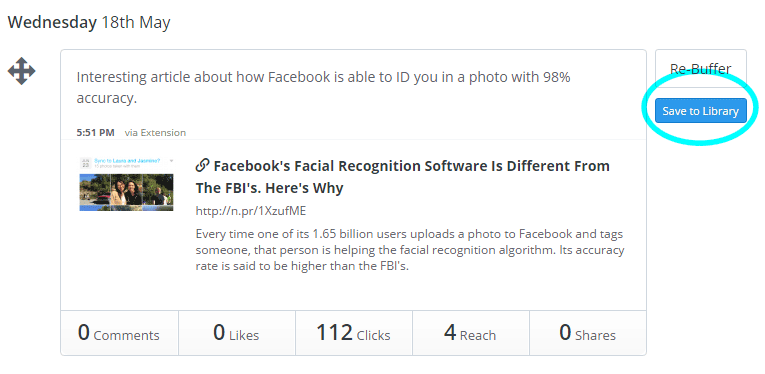Image resolution: width=765 pixels, height=374 pixels.
Task: Select the post text about Facebook ID accuracy
Action: click(x=323, y=88)
